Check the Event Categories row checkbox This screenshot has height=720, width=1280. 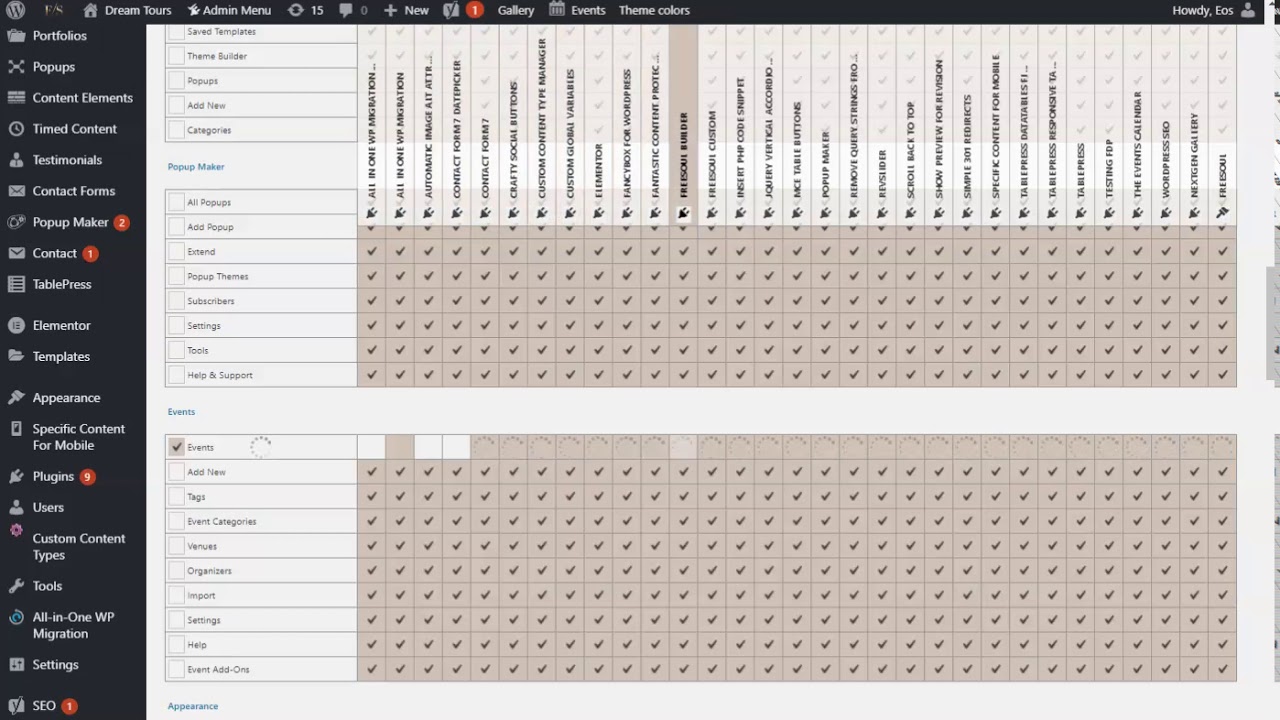pyautogui.click(x=177, y=521)
